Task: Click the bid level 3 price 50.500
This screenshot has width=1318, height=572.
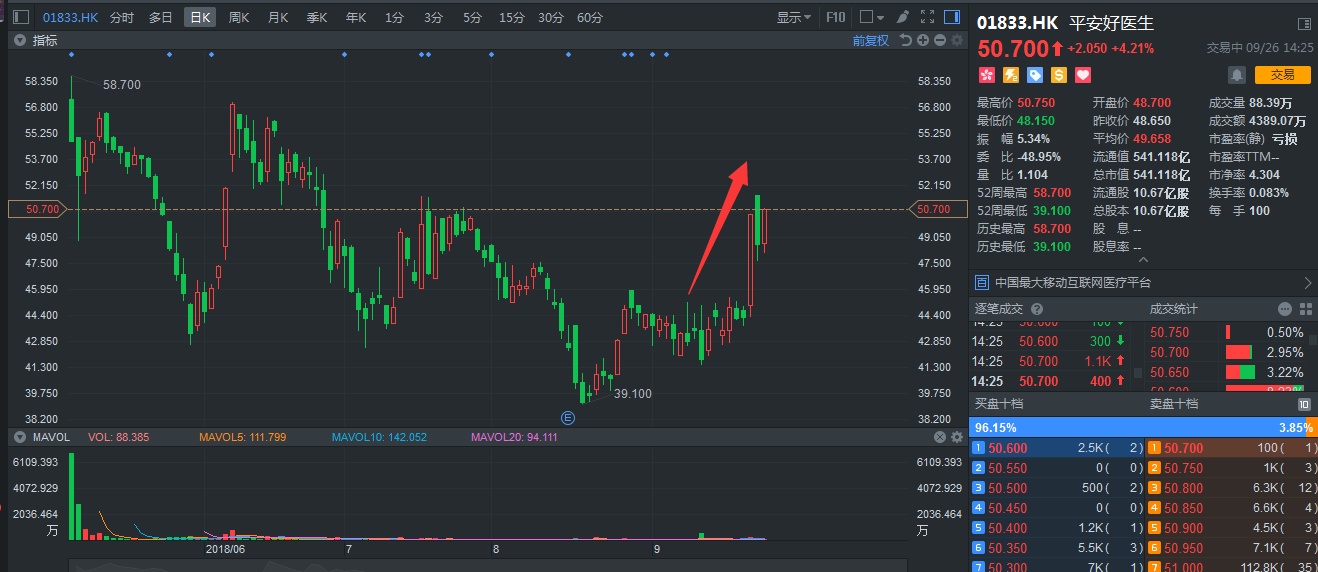Action: 1008,489
